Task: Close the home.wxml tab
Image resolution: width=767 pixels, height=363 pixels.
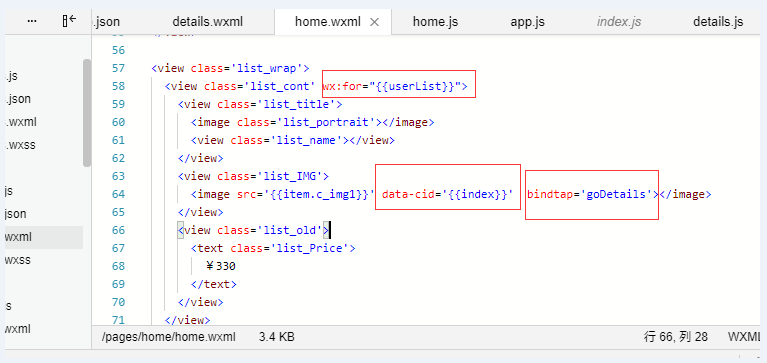Action: click(374, 22)
